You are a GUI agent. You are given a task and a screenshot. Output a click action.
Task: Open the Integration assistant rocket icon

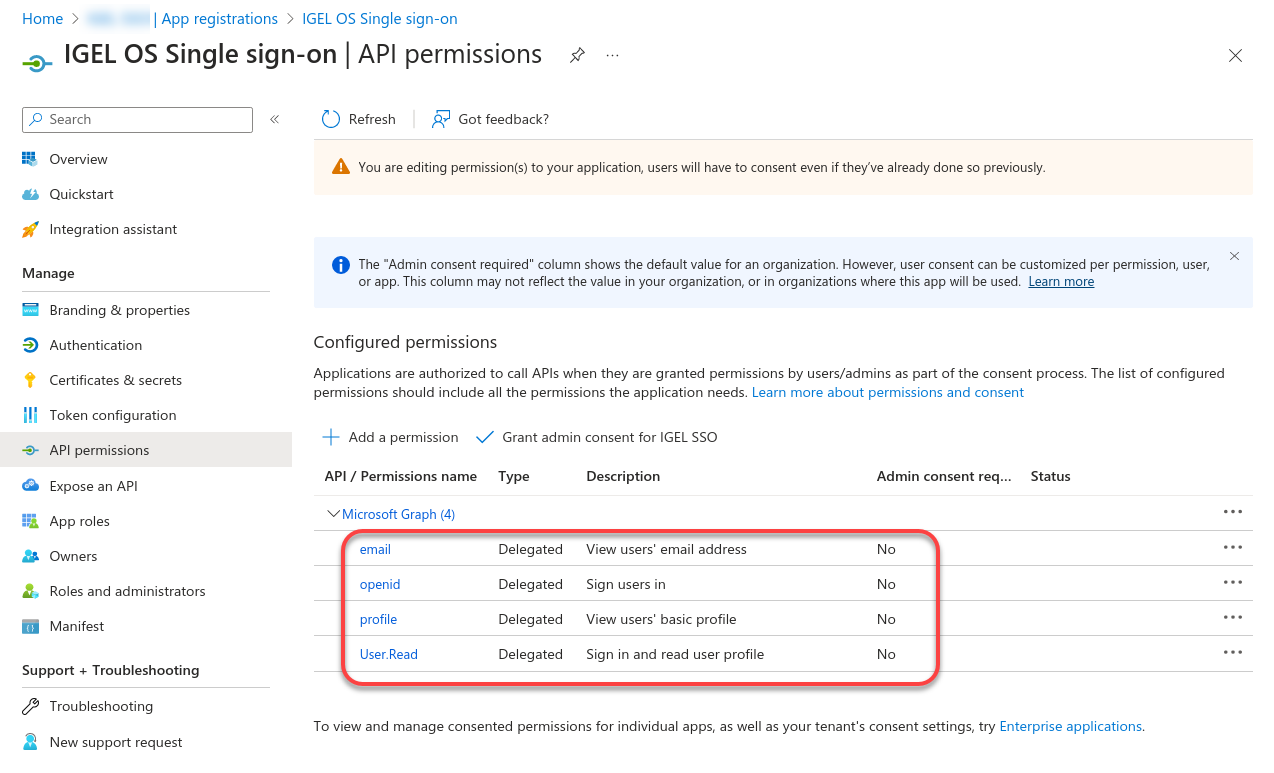30,229
